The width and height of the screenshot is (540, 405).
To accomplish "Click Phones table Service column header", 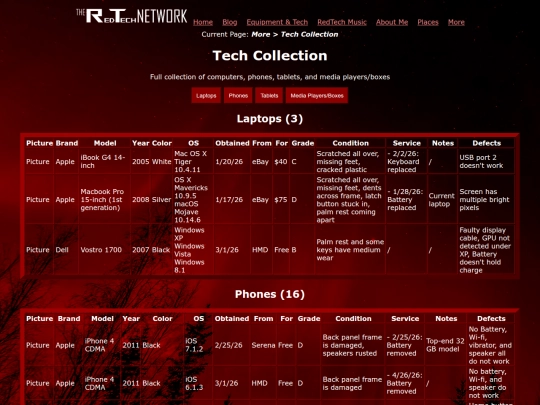I will point(405,319).
